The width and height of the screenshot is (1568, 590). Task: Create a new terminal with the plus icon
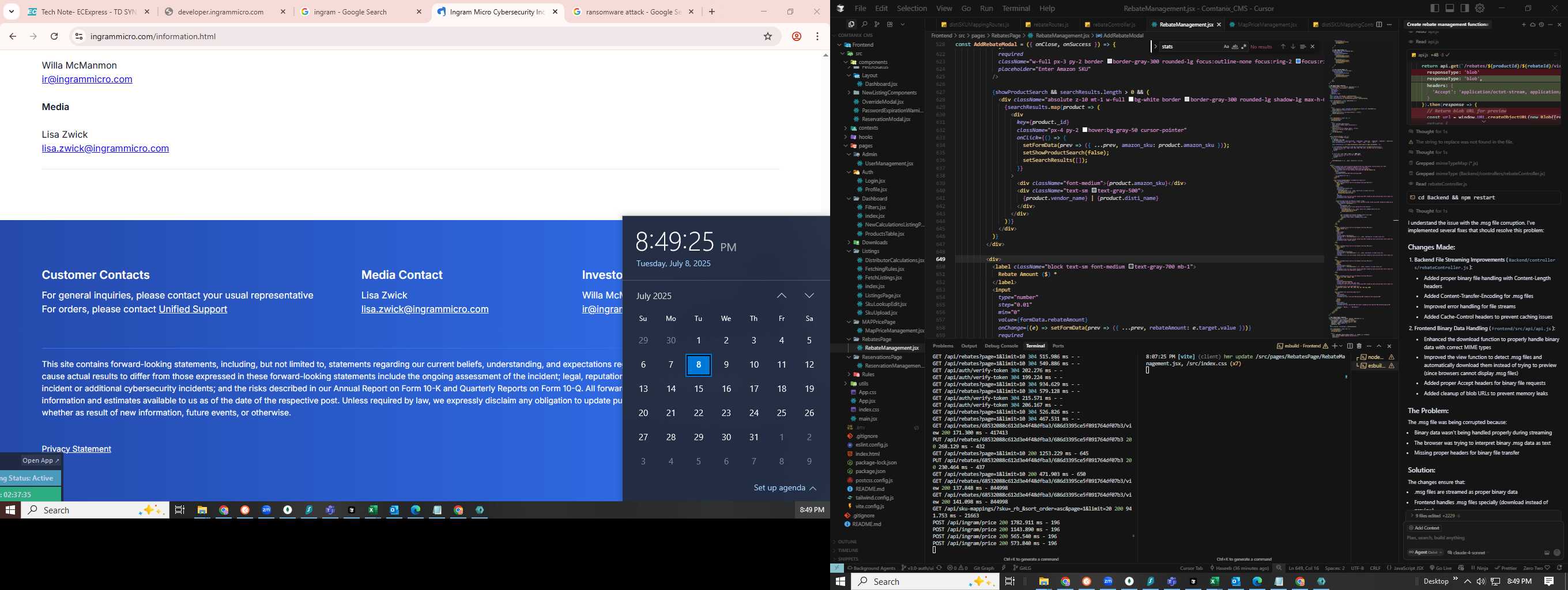click(x=1335, y=346)
